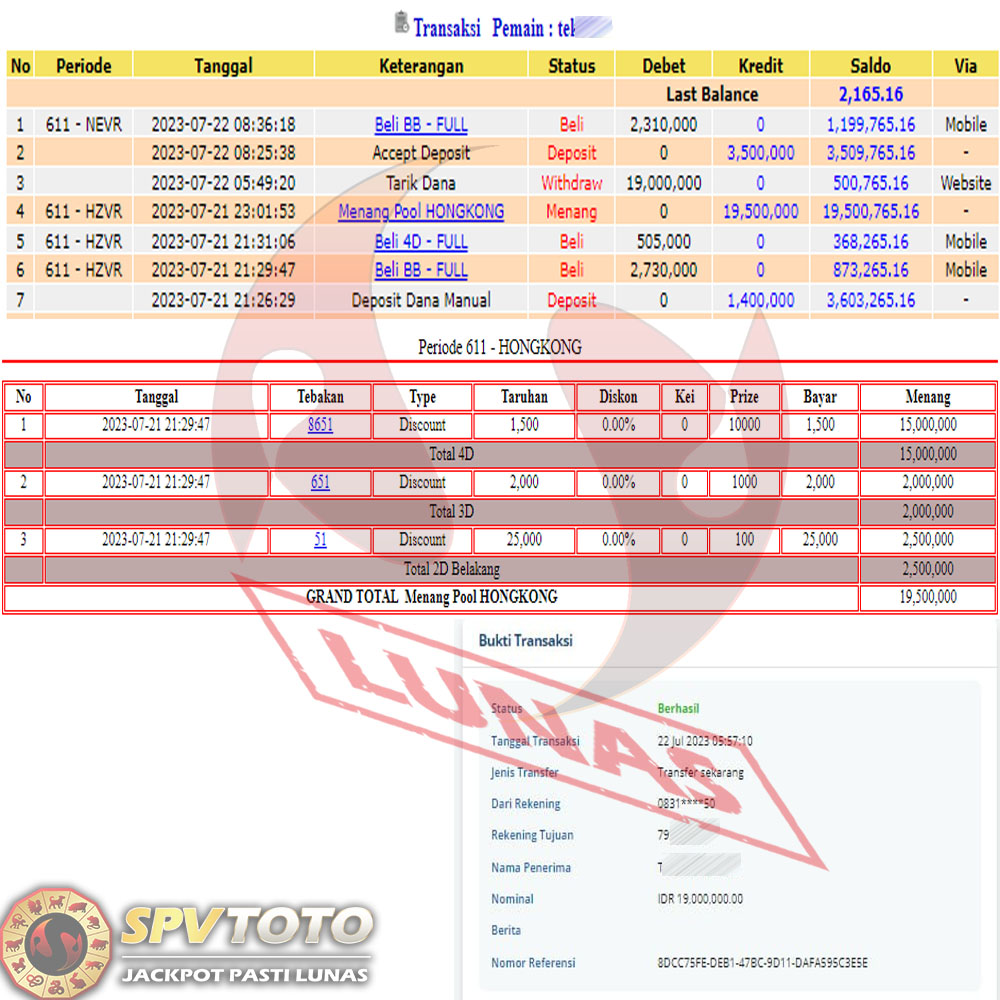Click the SPVTOTO logo text
1000x1000 pixels.
tap(245, 928)
